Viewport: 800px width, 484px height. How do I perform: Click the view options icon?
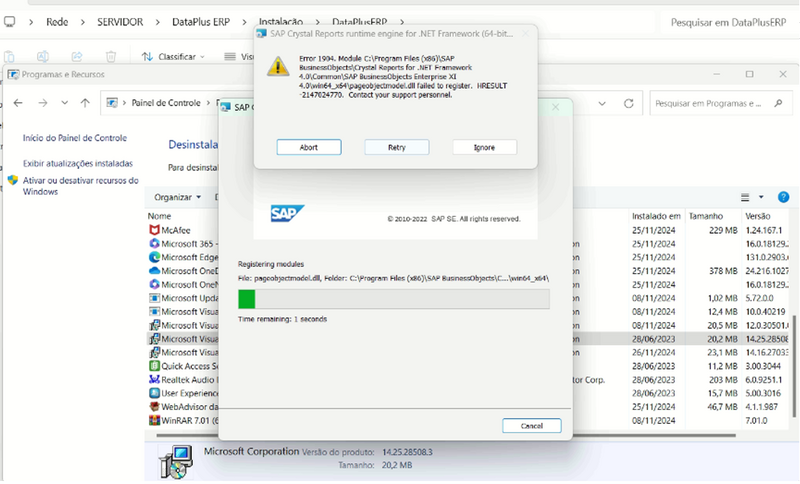(745, 197)
